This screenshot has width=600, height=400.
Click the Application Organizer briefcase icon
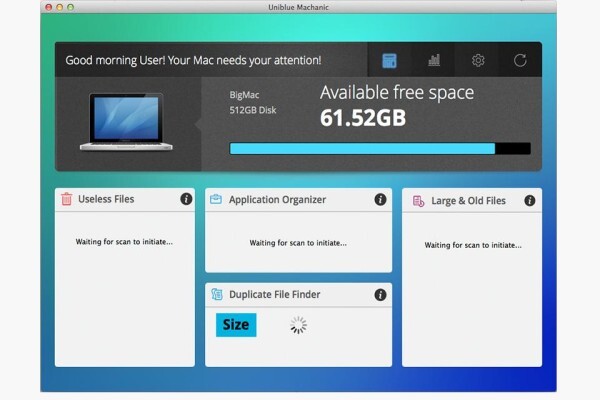pos(216,199)
